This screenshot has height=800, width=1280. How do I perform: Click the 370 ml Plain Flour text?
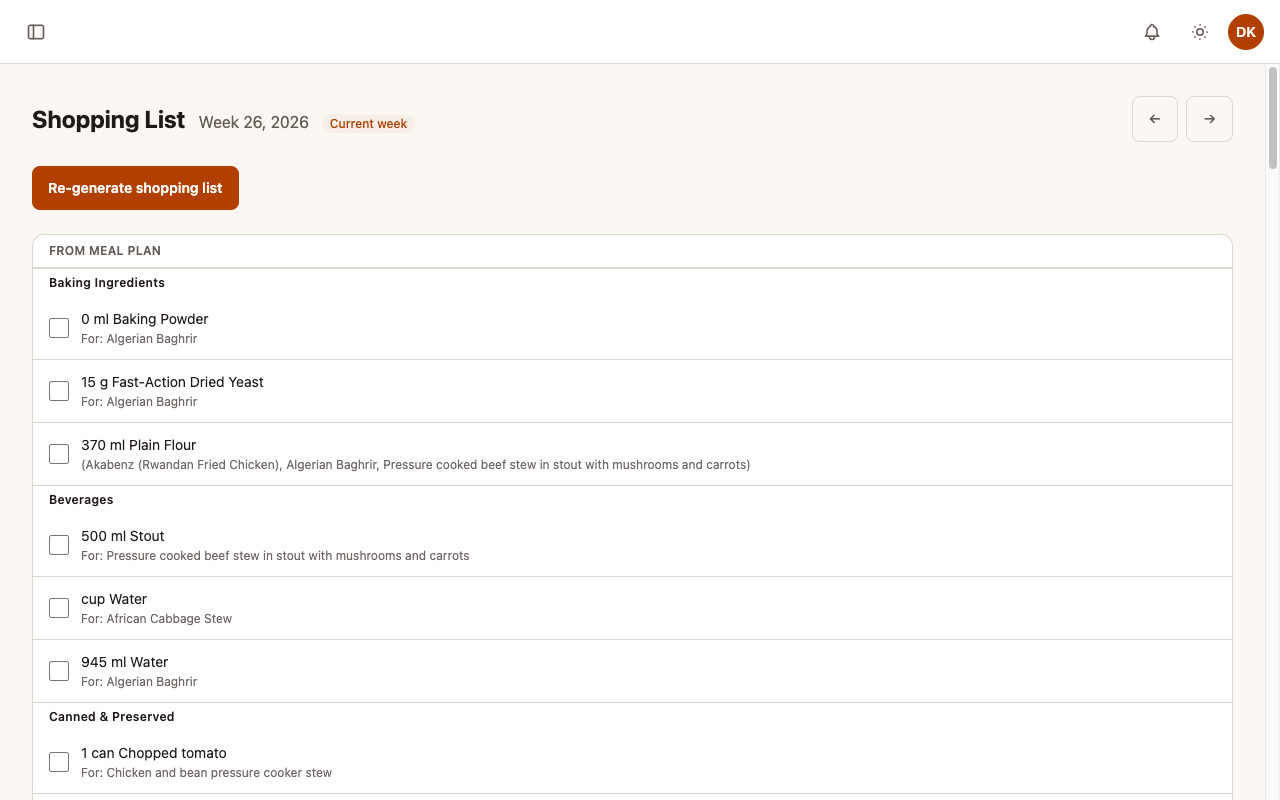point(139,445)
